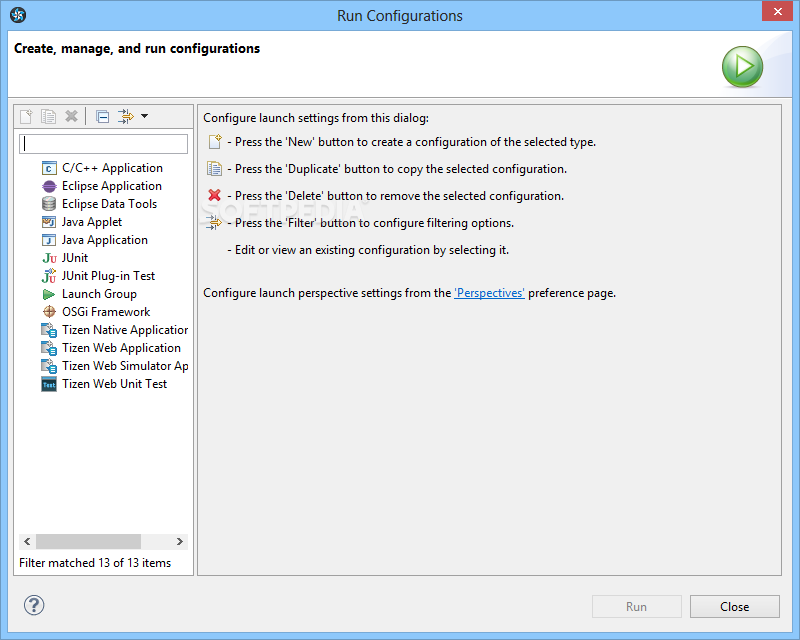Select the OSGi Framework icon

49,312
